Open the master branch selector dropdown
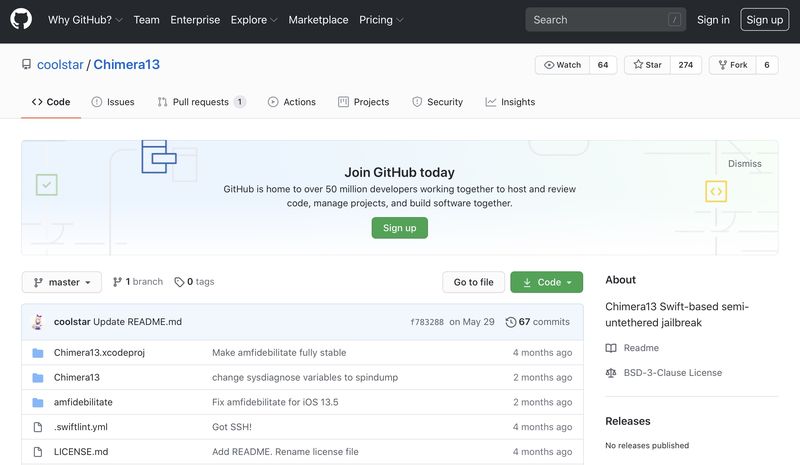Image resolution: width=800 pixels, height=465 pixels. [62, 282]
